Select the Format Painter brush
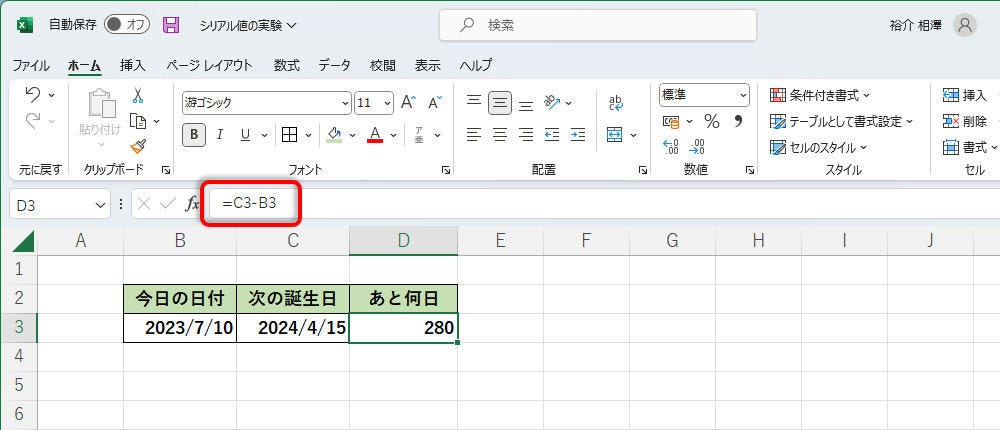 tap(138, 146)
